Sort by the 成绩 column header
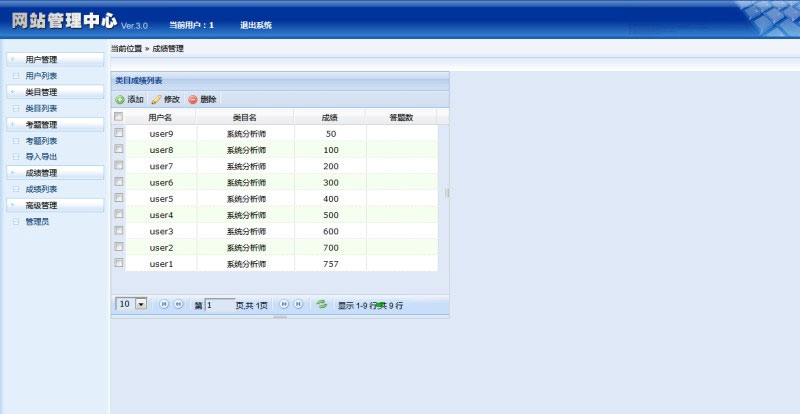 tap(330, 117)
